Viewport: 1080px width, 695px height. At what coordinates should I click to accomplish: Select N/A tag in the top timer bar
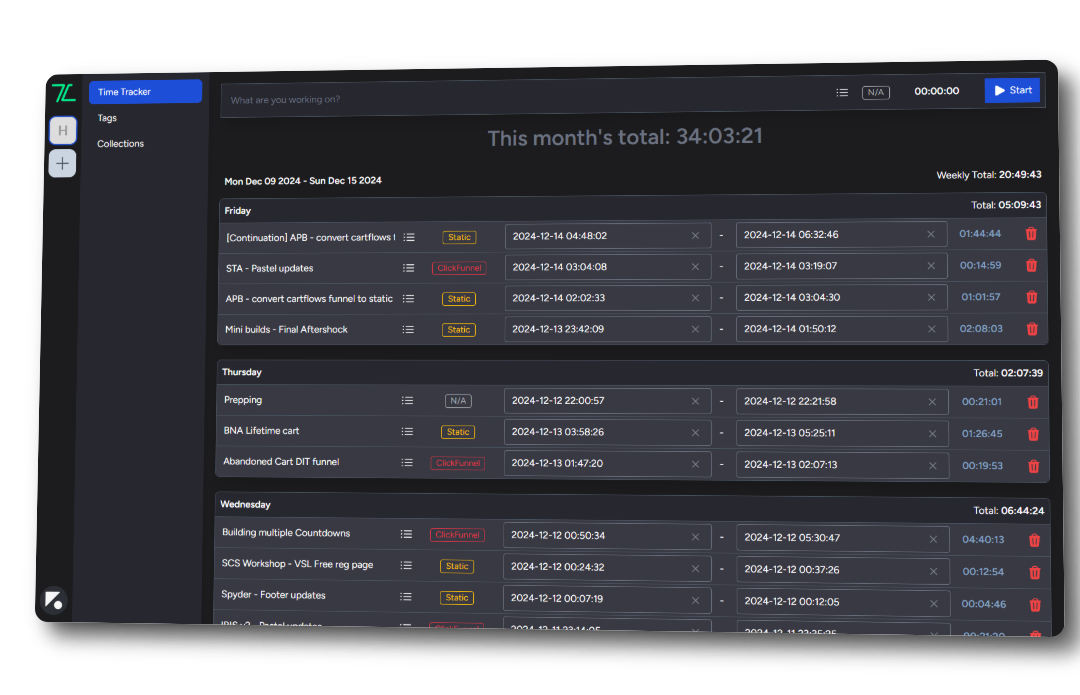[875, 92]
